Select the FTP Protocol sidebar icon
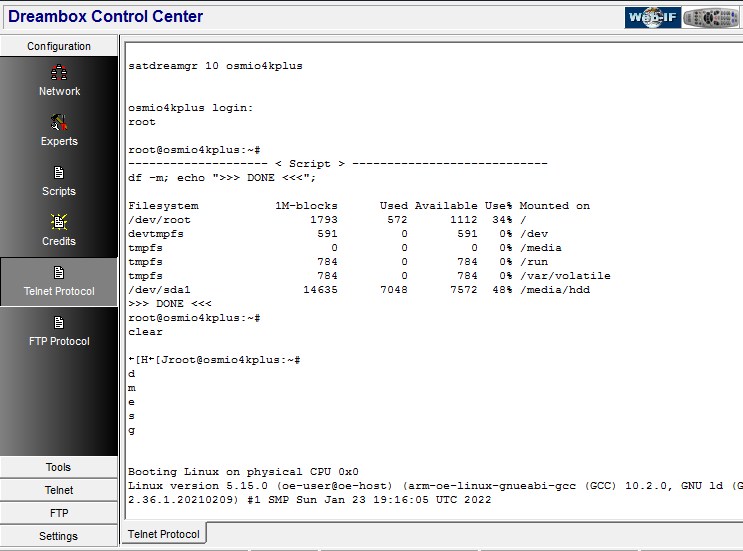Viewport: 743px width, 551px height. [x=59, y=323]
